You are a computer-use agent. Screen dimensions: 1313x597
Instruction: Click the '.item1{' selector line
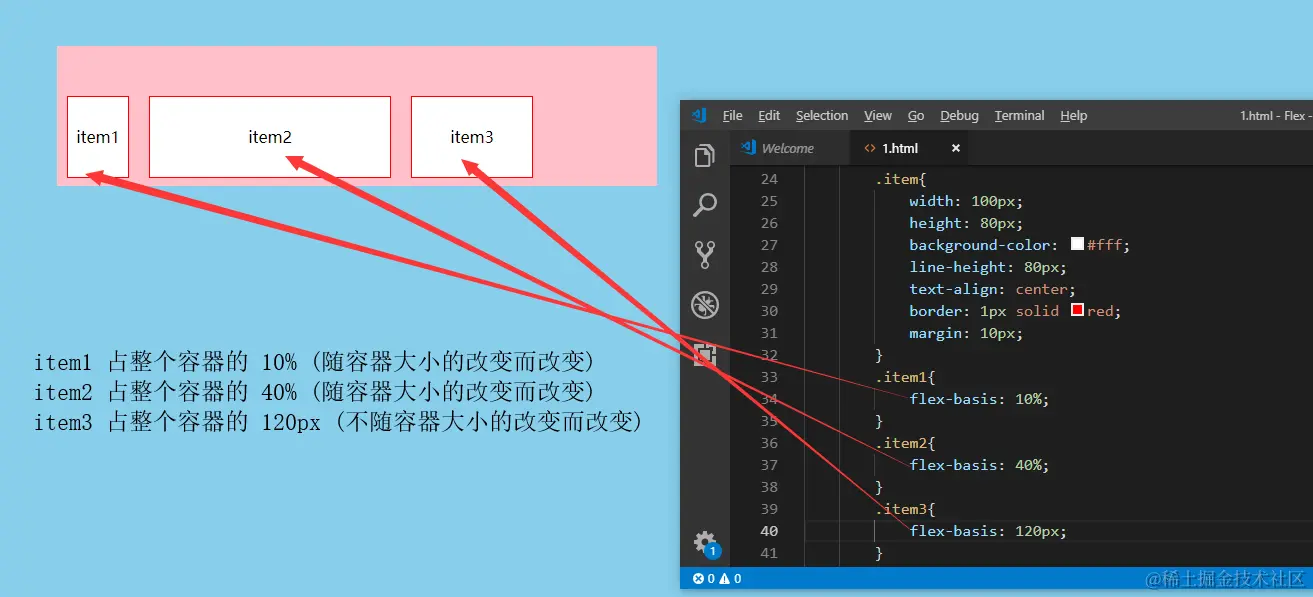pyautogui.click(x=903, y=377)
